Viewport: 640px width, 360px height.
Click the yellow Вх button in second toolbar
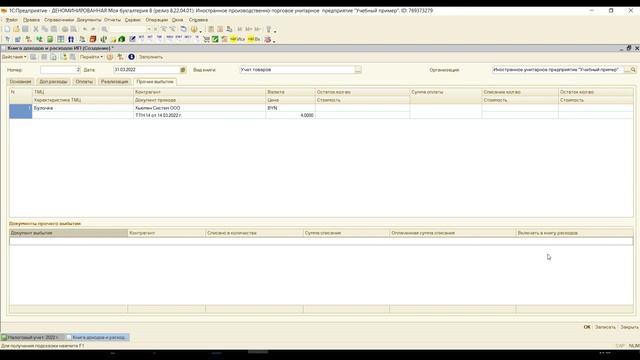[x=254, y=39]
